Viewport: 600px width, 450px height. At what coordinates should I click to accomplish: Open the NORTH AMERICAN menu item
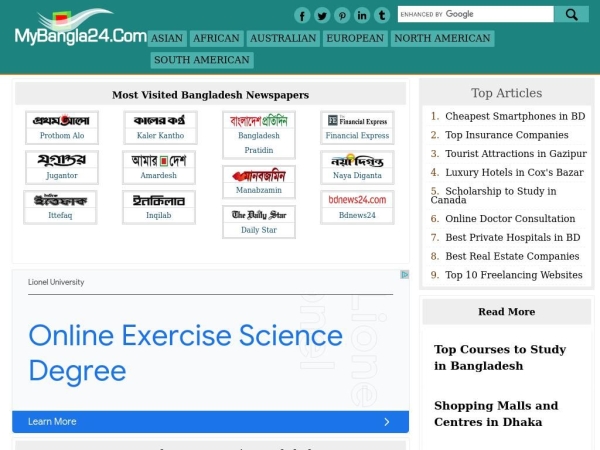(442, 38)
